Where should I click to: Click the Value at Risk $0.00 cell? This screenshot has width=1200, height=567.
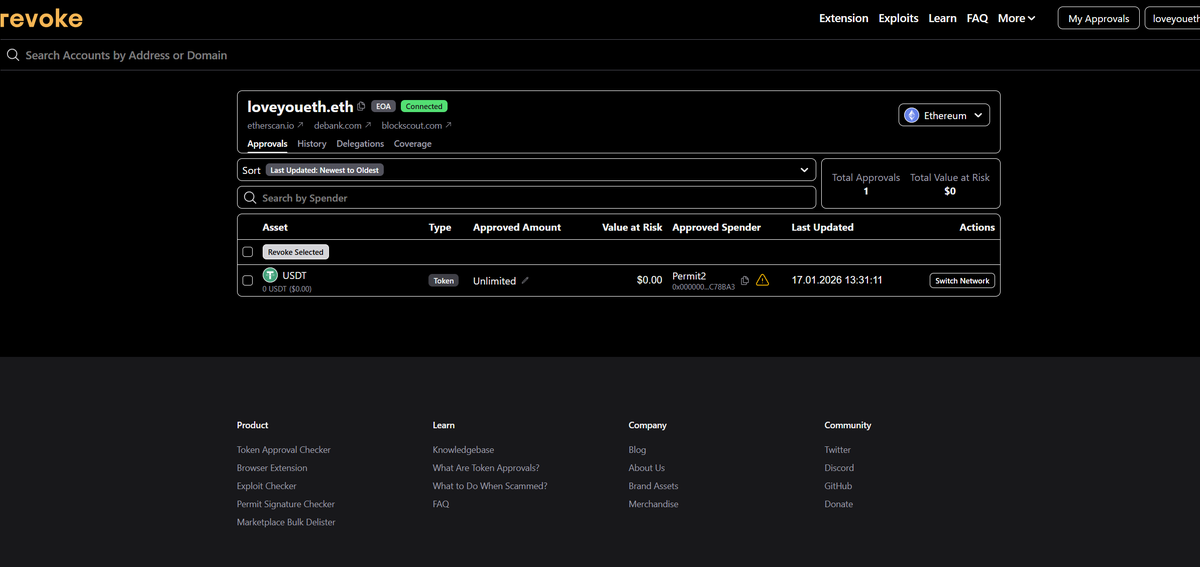(x=649, y=281)
